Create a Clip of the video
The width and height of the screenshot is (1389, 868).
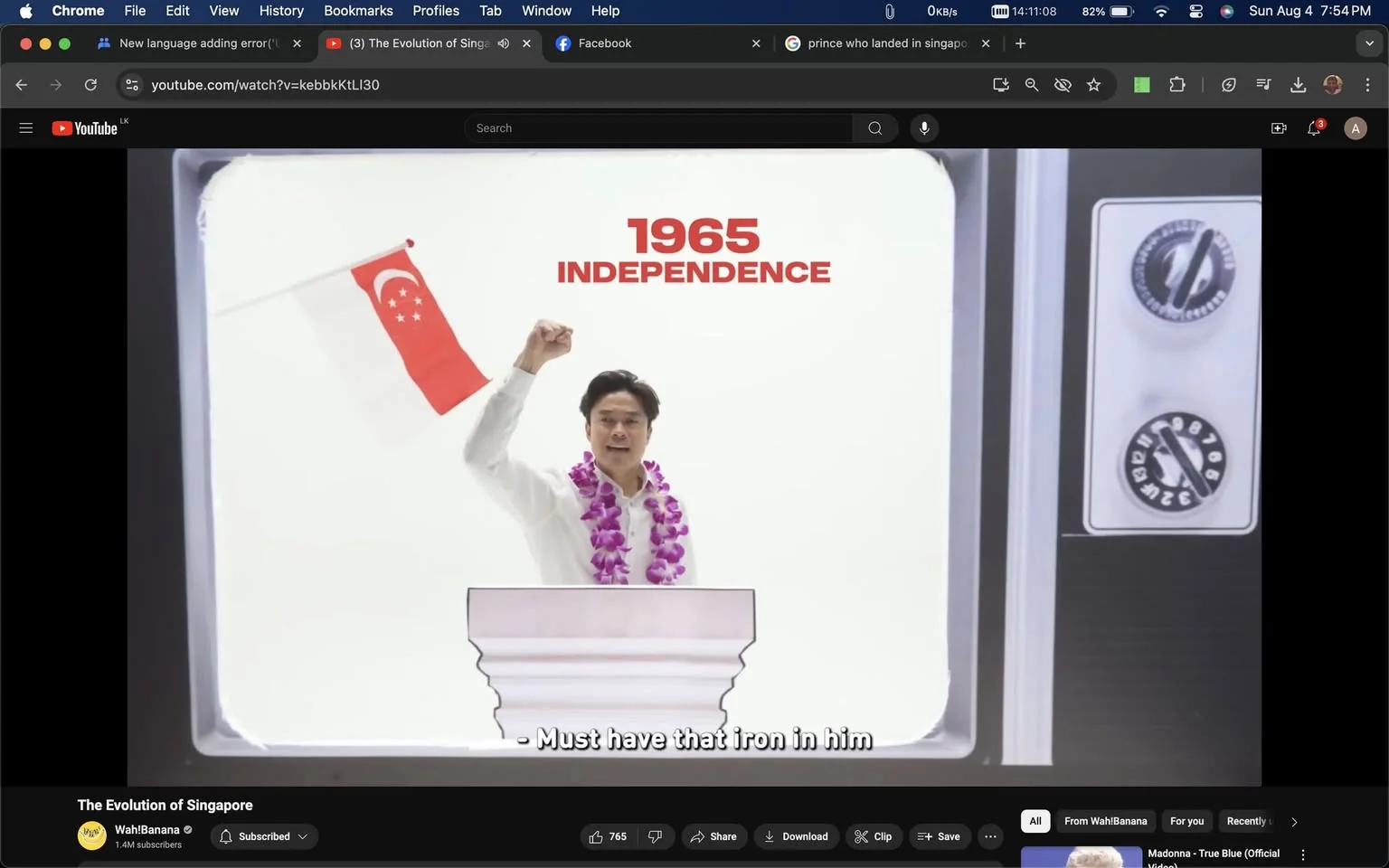[x=874, y=836]
